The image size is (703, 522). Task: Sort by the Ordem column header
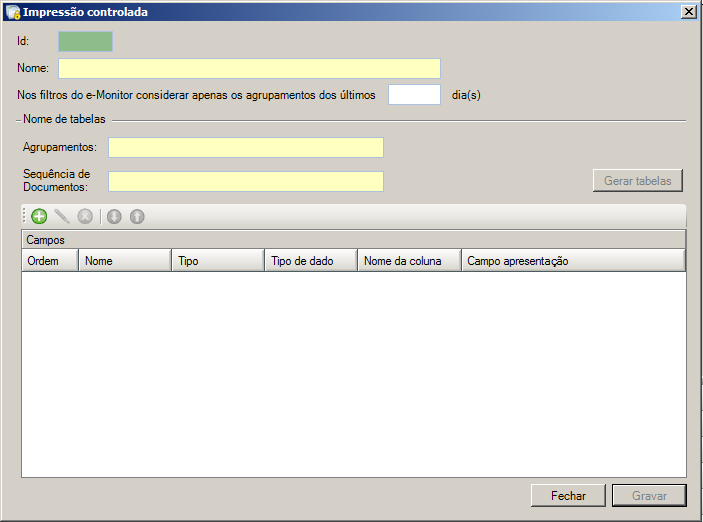click(50, 261)
